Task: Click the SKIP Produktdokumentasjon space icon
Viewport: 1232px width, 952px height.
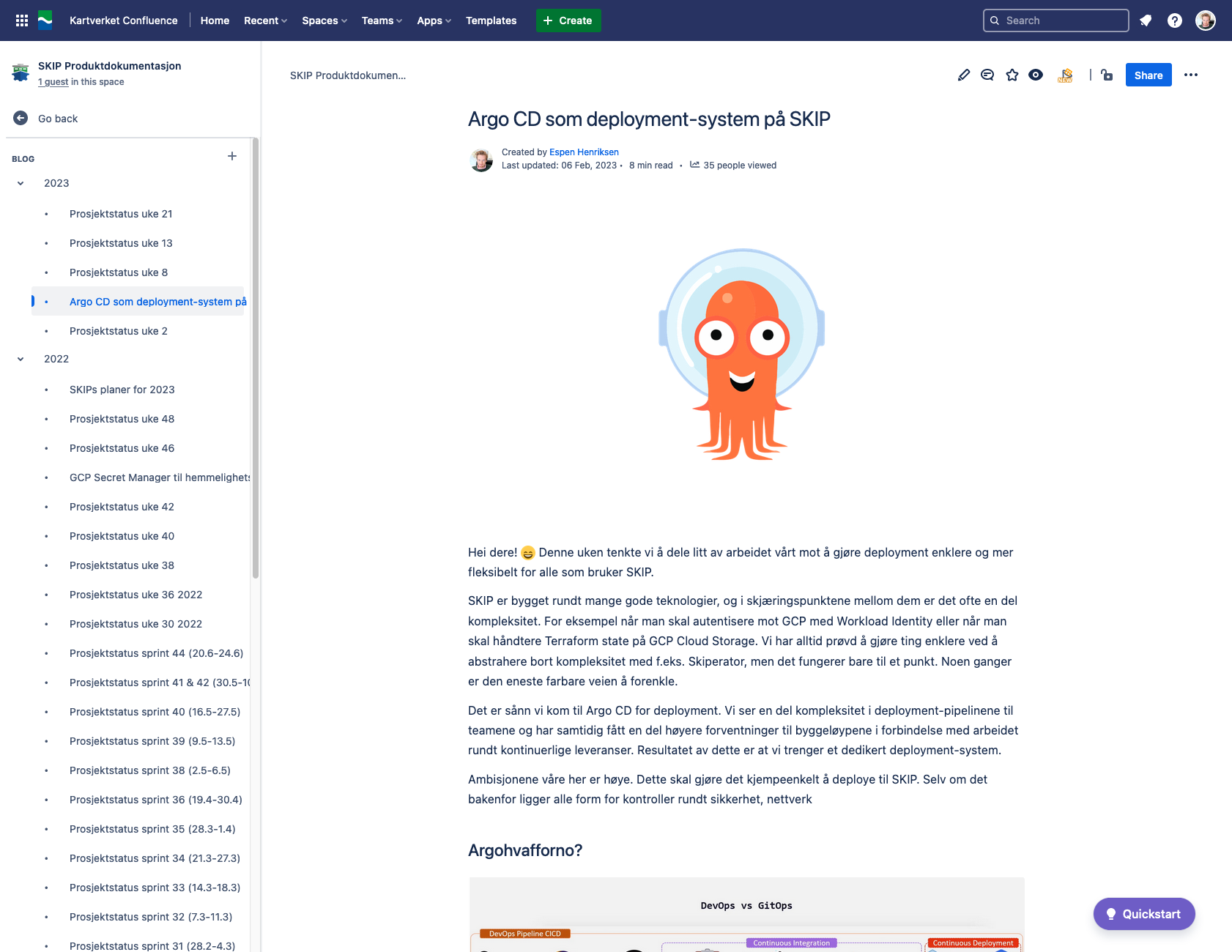Action: point(21,72)
